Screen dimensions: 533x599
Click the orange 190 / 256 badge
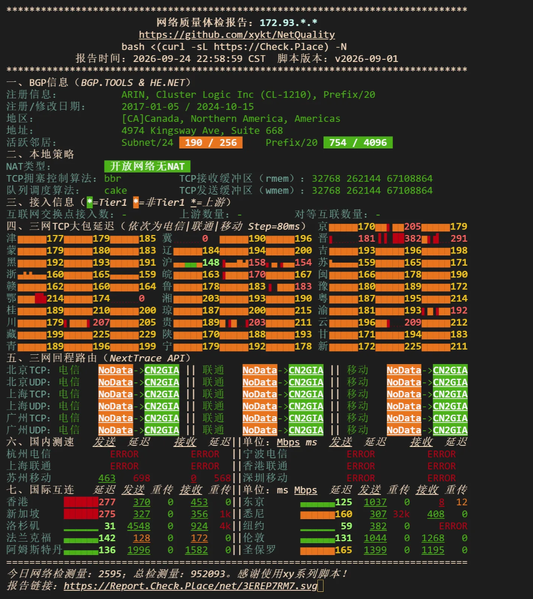click(x=211, y=142)
